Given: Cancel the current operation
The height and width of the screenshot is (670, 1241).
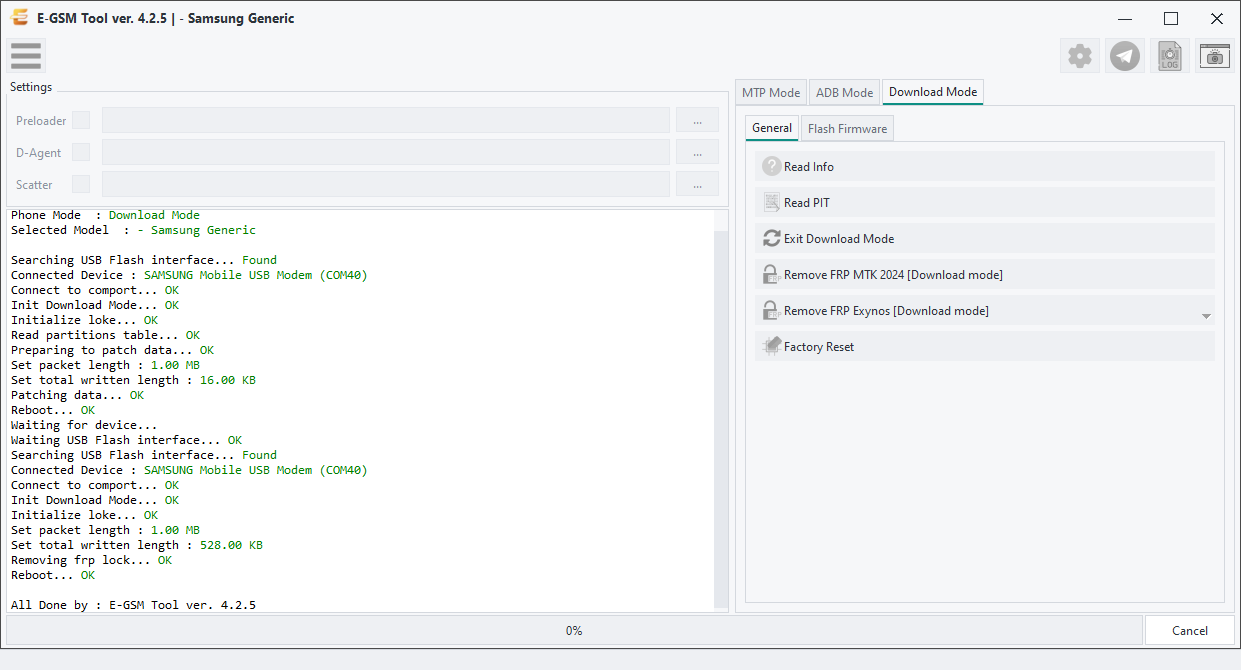Looking at the screenshot, I should click(x=1190, y=630).
